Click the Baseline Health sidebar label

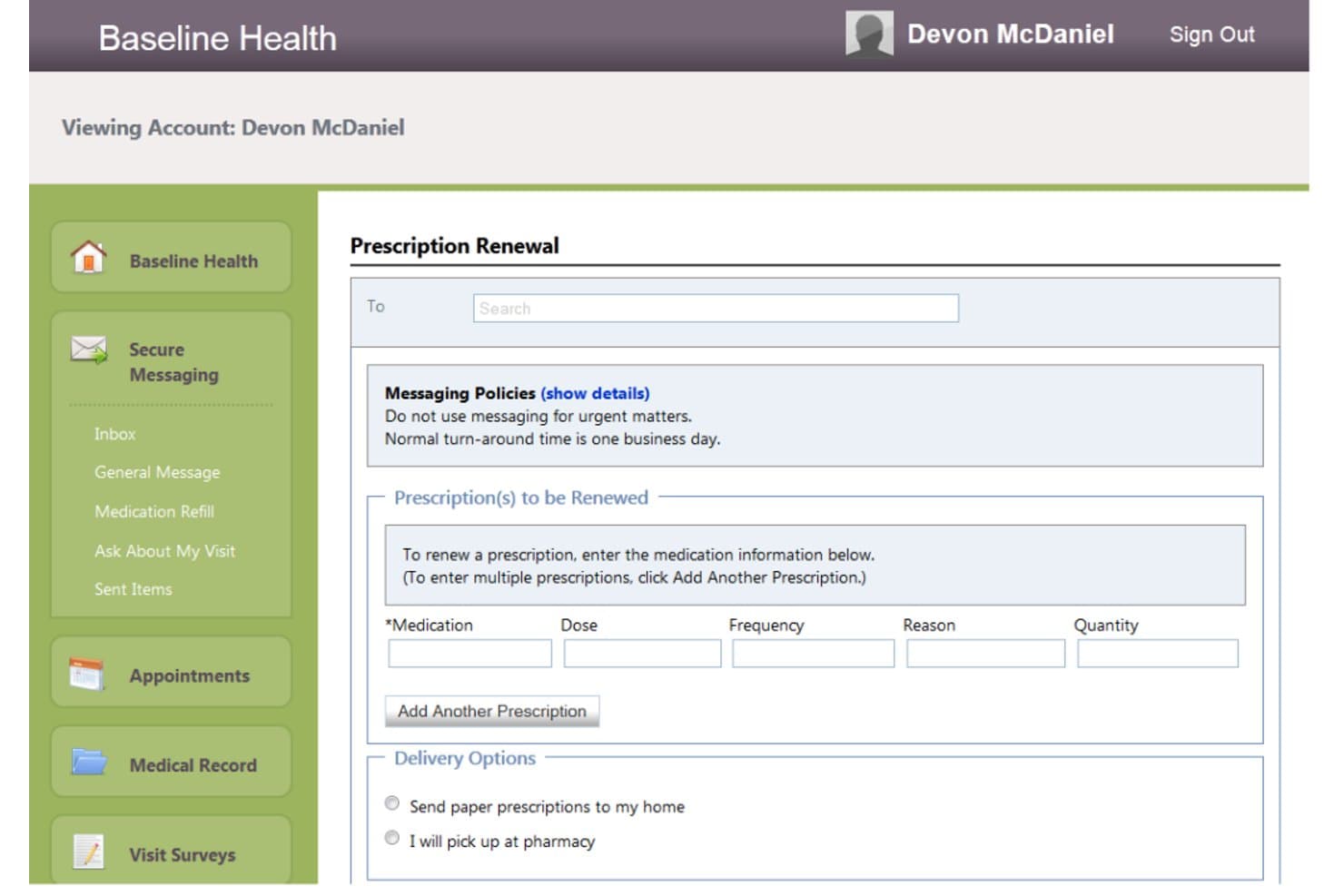(193, 261)
